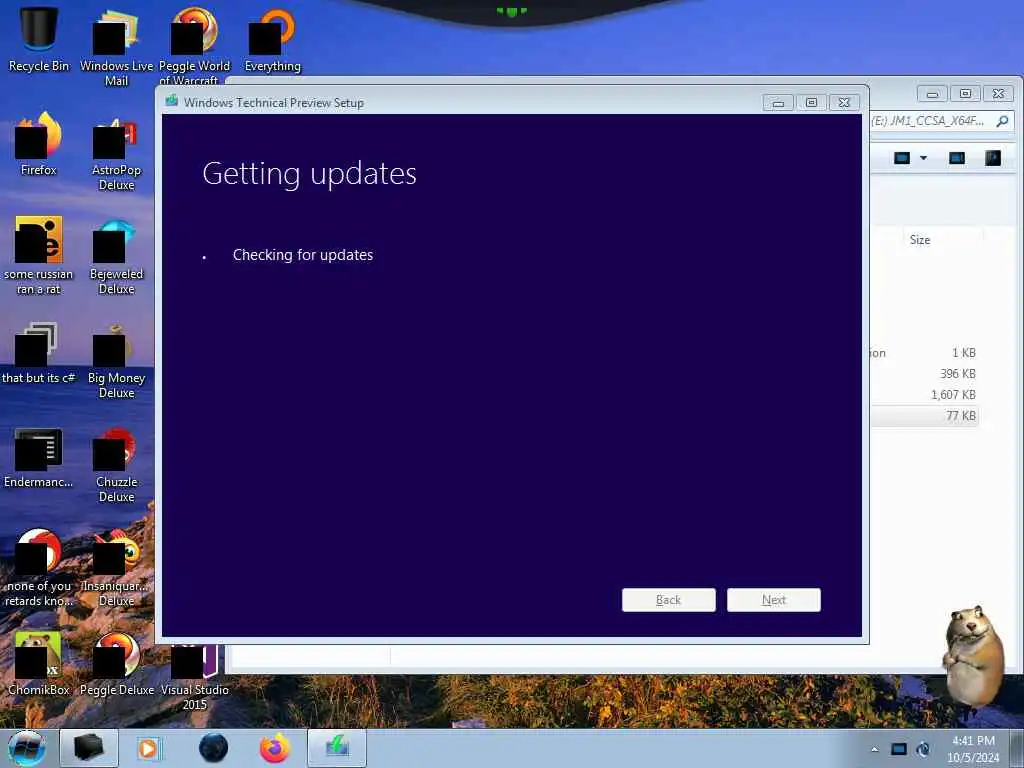The height and width of the screenshot is (768, 1024).
Task: Select the Endermanc... desktop icon
Action: point(39,457)
